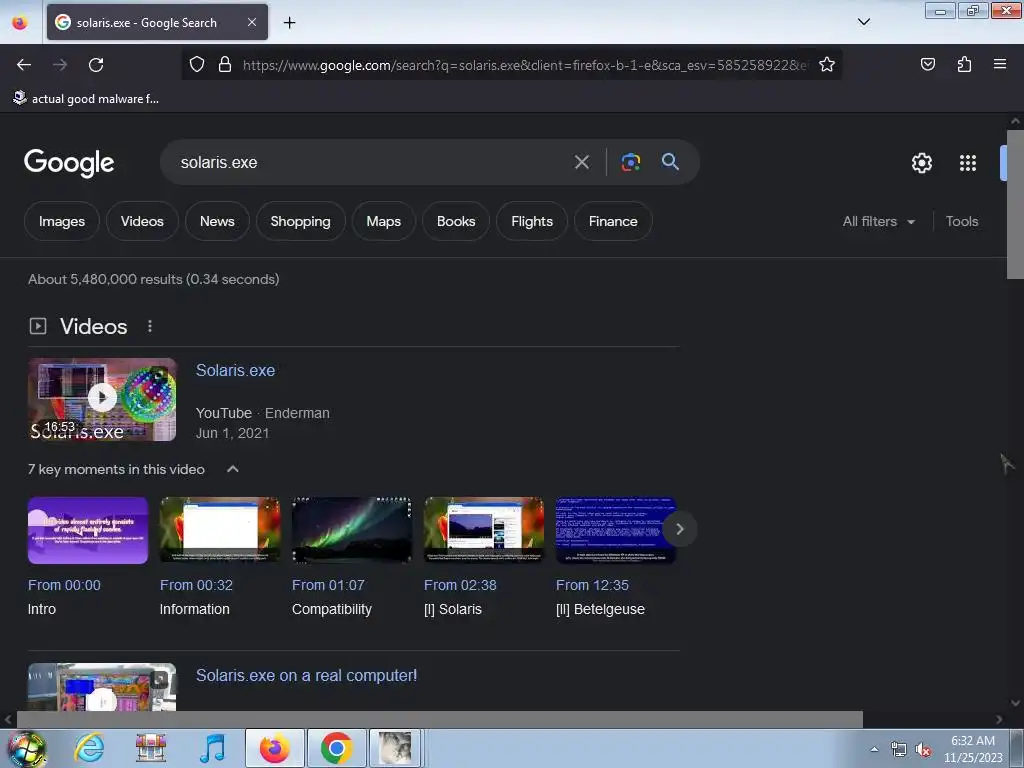Jump to the 'From 00:00' Intro moment
Viewport: 1024px width, 768px height.
point(64,585)
